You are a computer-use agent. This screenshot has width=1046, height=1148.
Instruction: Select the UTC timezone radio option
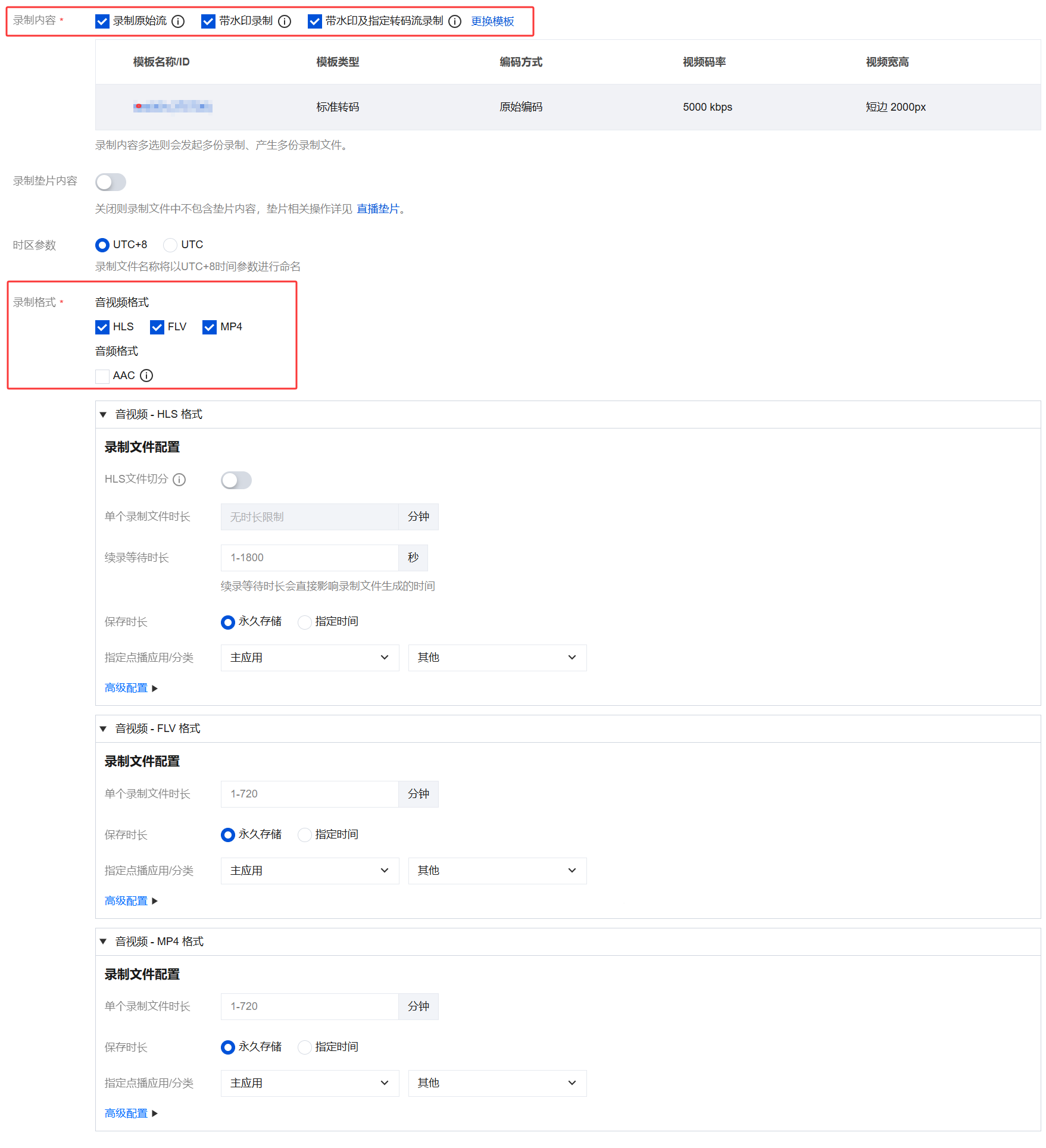(170, 245)
